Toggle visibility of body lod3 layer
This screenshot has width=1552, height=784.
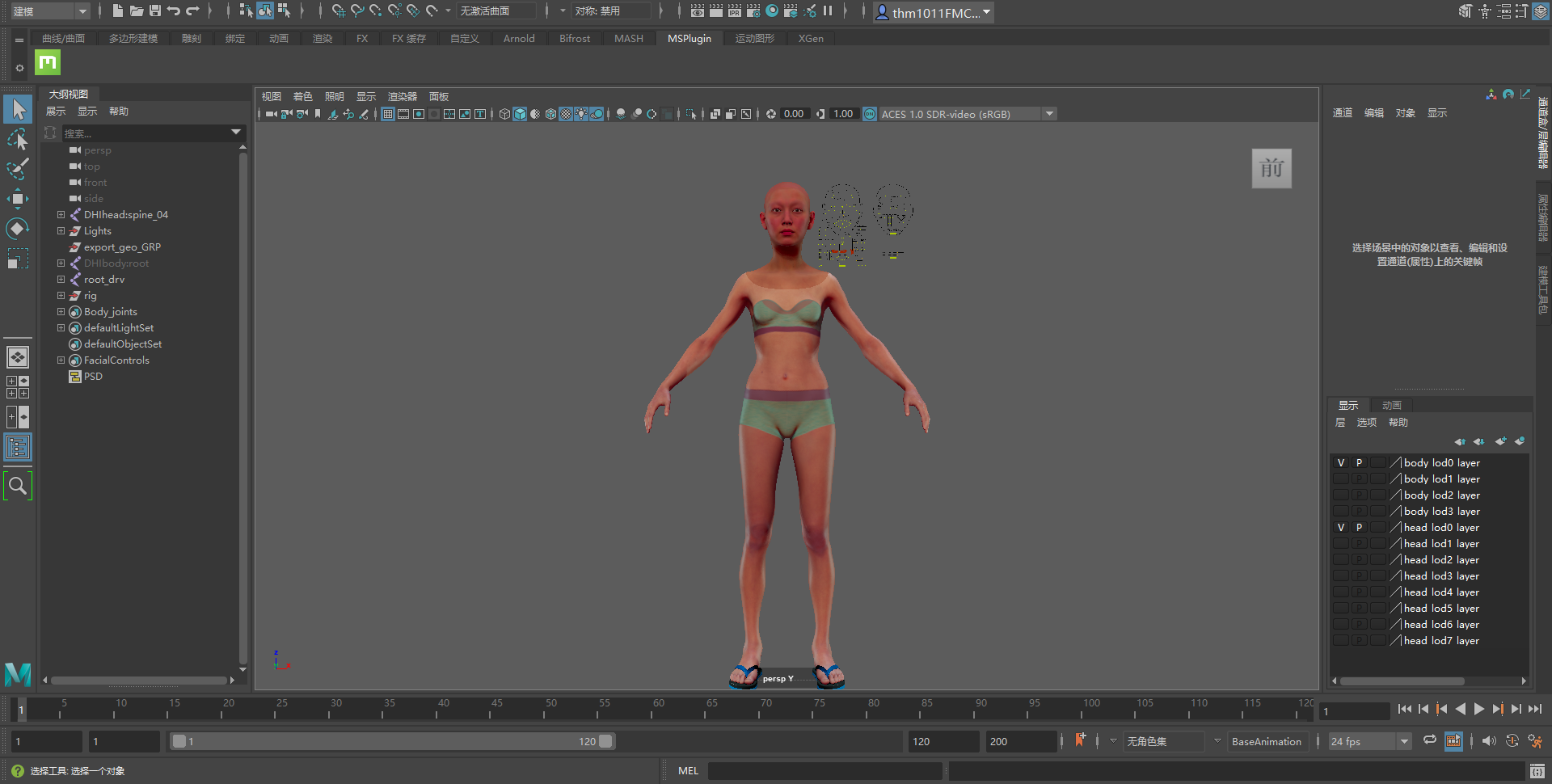(1341, 512)
